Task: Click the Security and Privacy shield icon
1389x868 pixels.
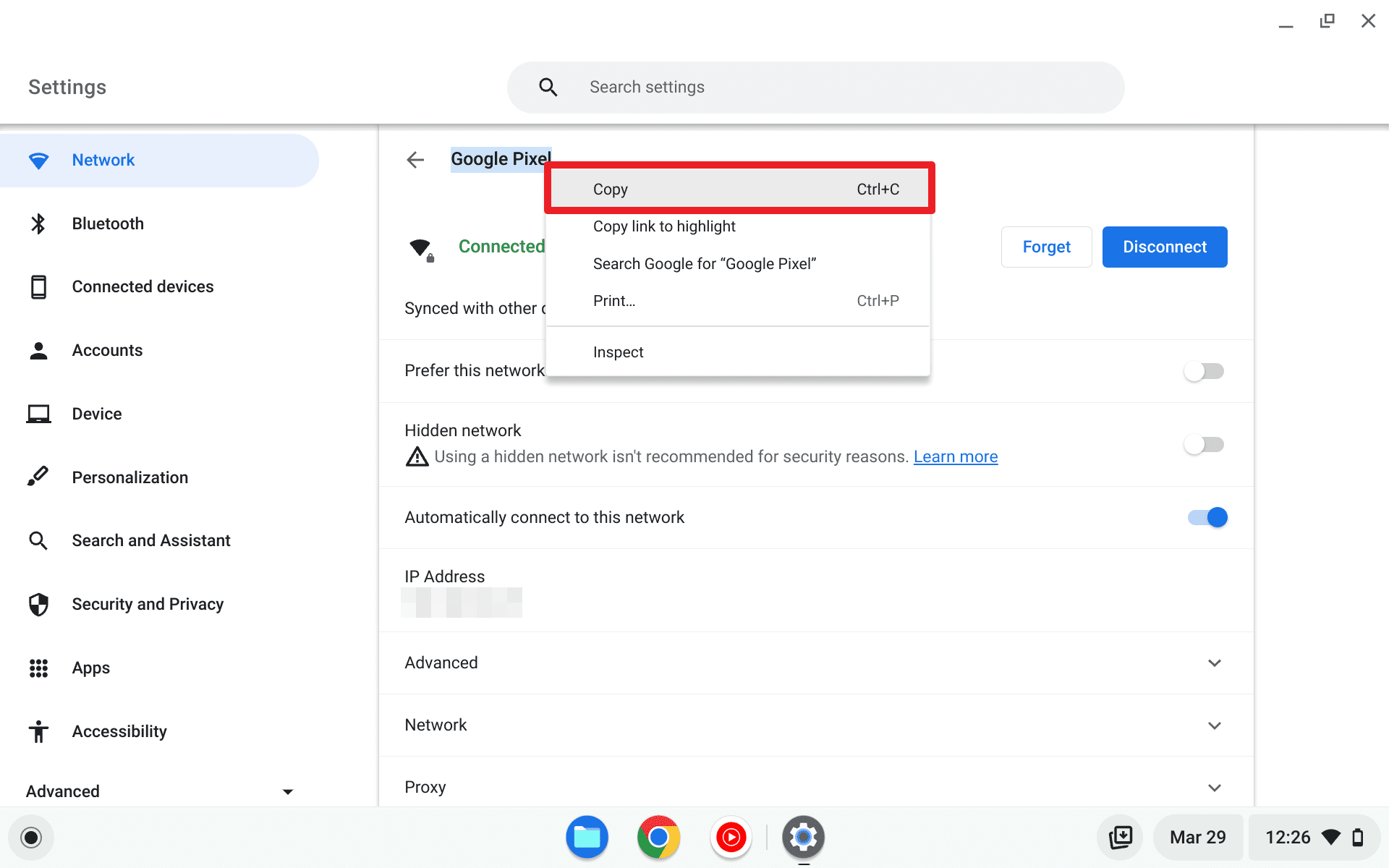Action: click(38, 604)
